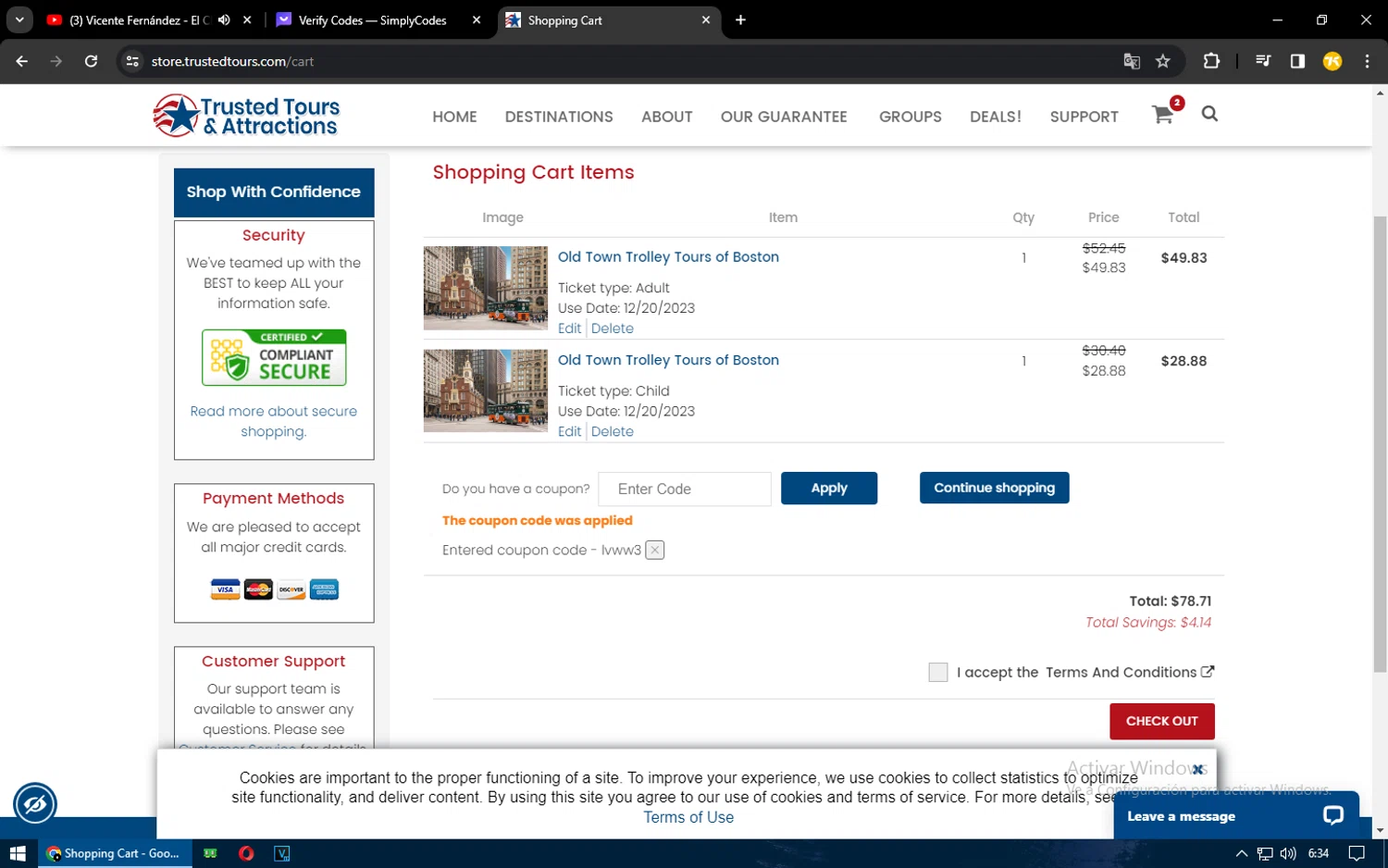Click the Certified Compliant Secure badge
Image resolution: width=1388 pixels, height=868 pixels.
274,357
